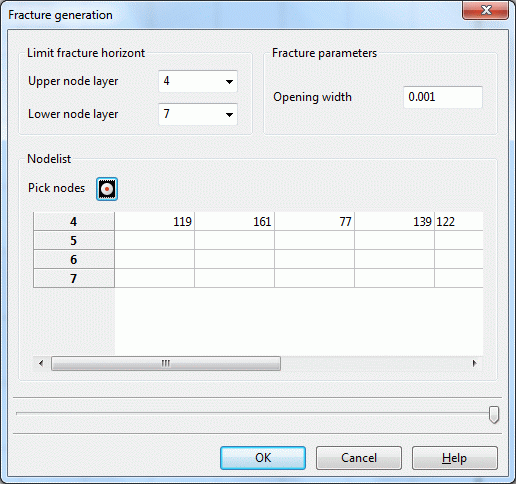Screen dimensions: 516x484
Task: Select row header 7 in nodelist
Action: 74,278
